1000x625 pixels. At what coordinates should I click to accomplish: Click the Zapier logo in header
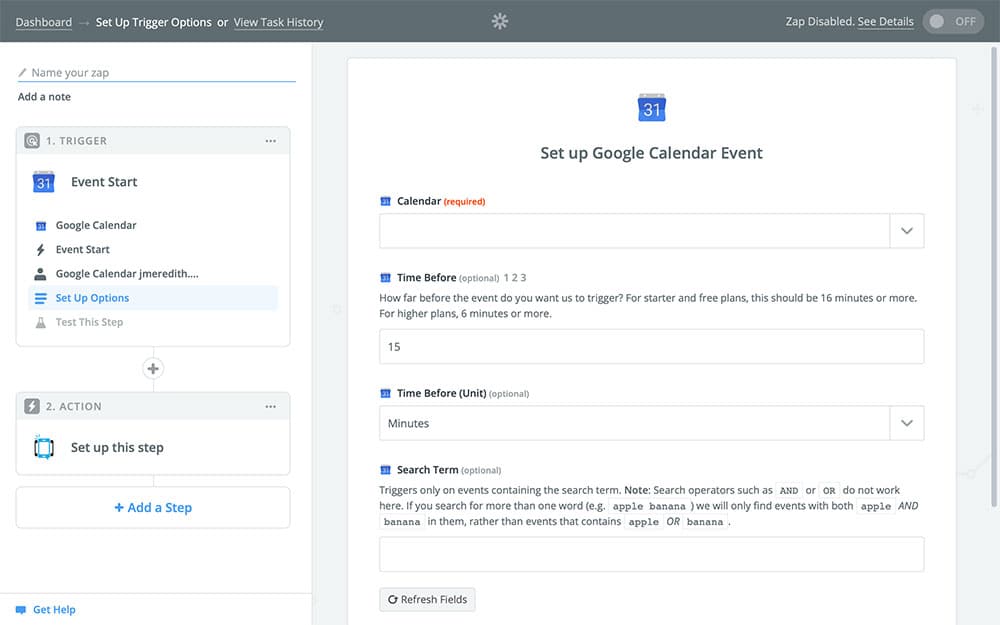click(x=500, y=21)
